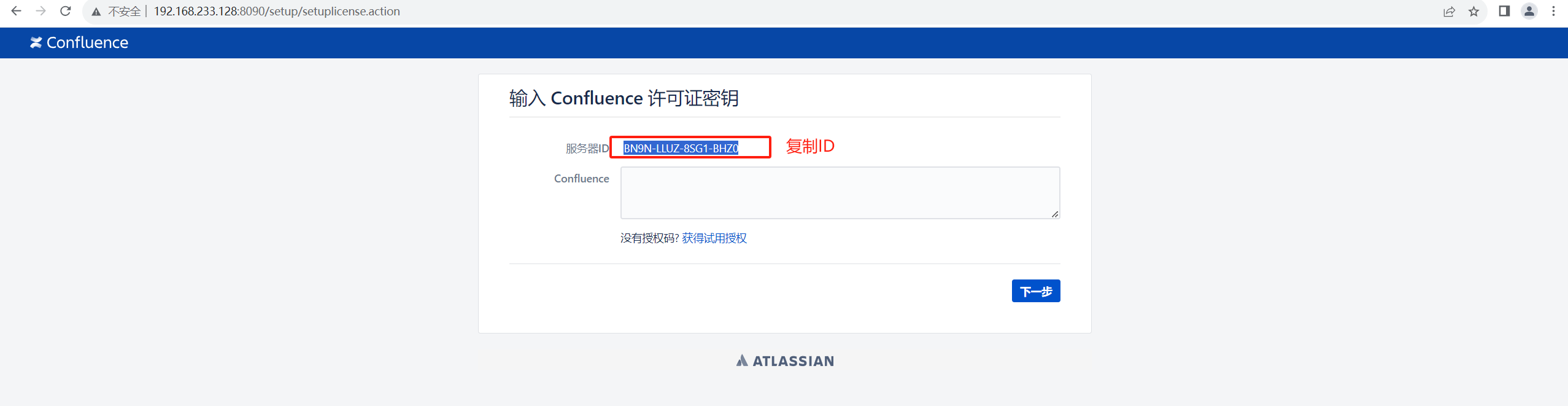
Task: Click the 输入 Confluence 许可证密钥 heading
Action: click(x=624, y=98)
